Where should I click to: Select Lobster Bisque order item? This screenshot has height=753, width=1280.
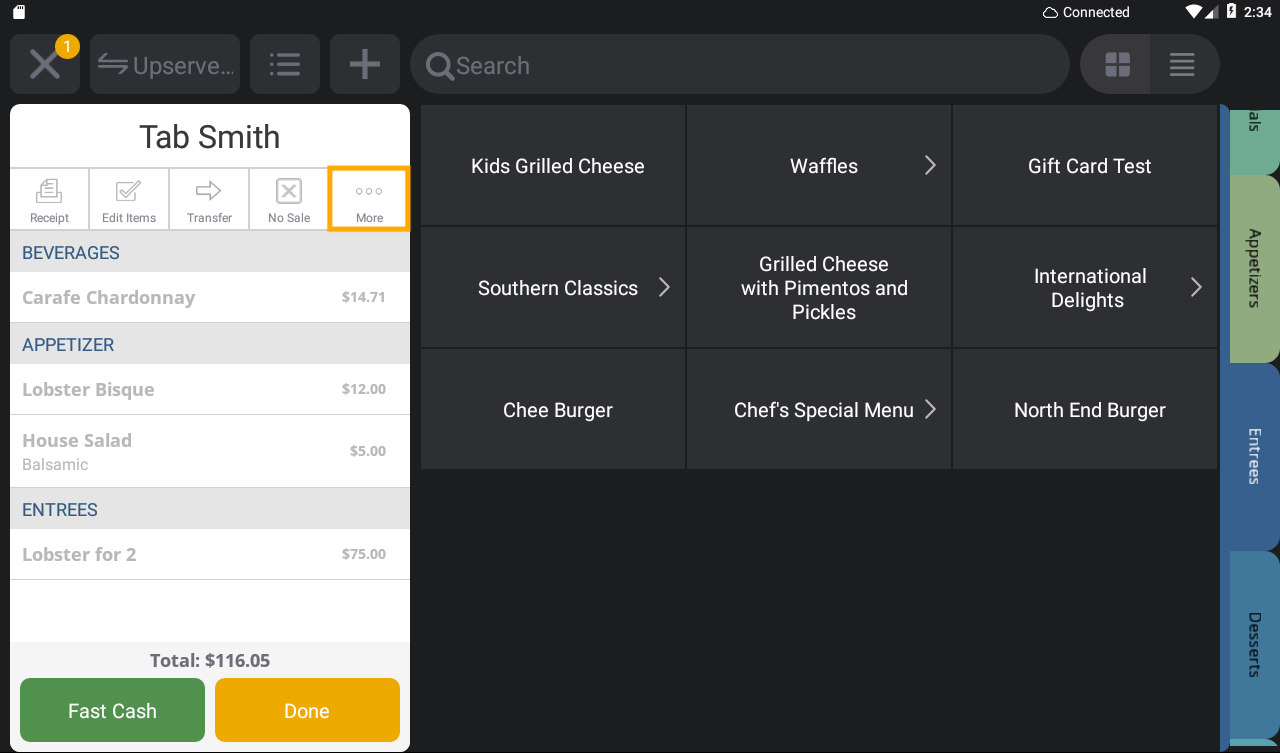pyautogui.click(x=210, y=389)
